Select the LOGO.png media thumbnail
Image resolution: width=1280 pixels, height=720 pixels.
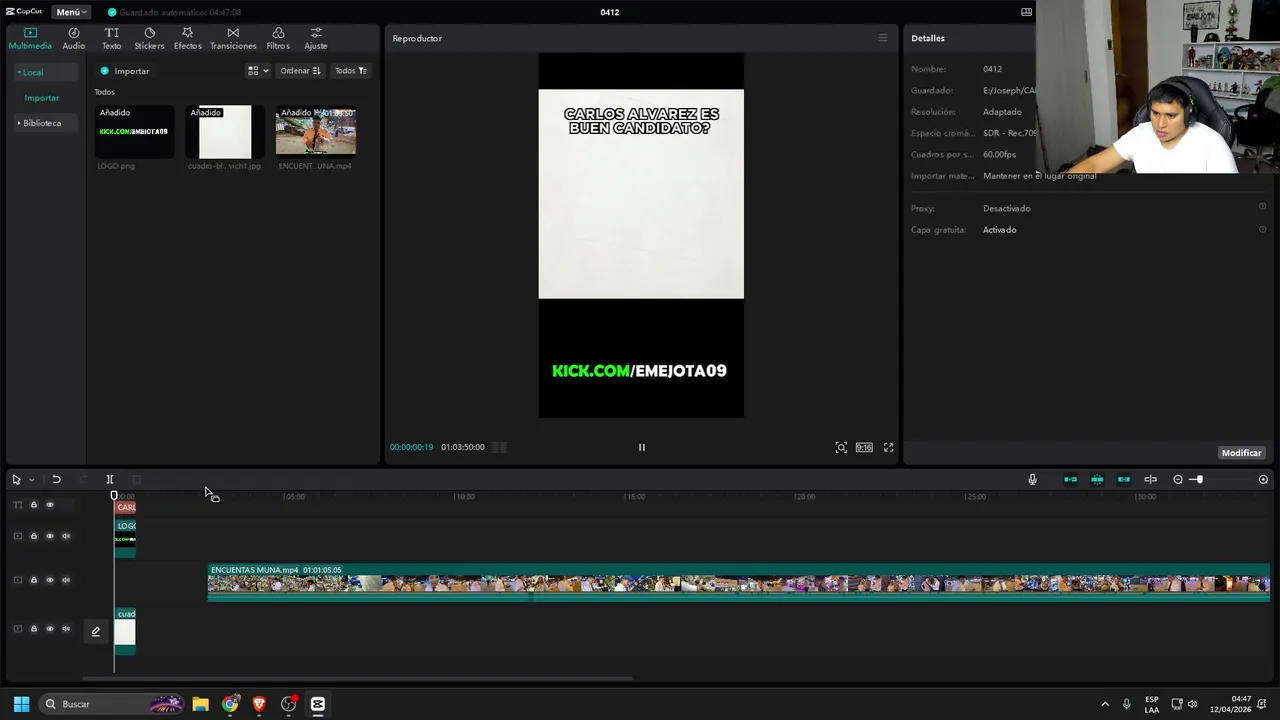click(x=134, y=132)
